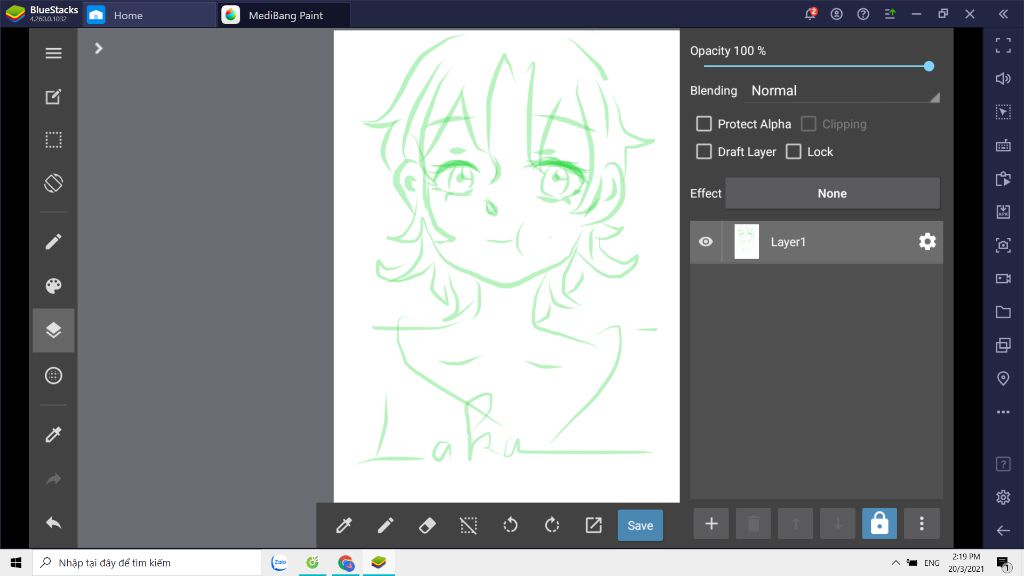Click the Windows search box
This screenshot has height=576, width=1024.
147,562
